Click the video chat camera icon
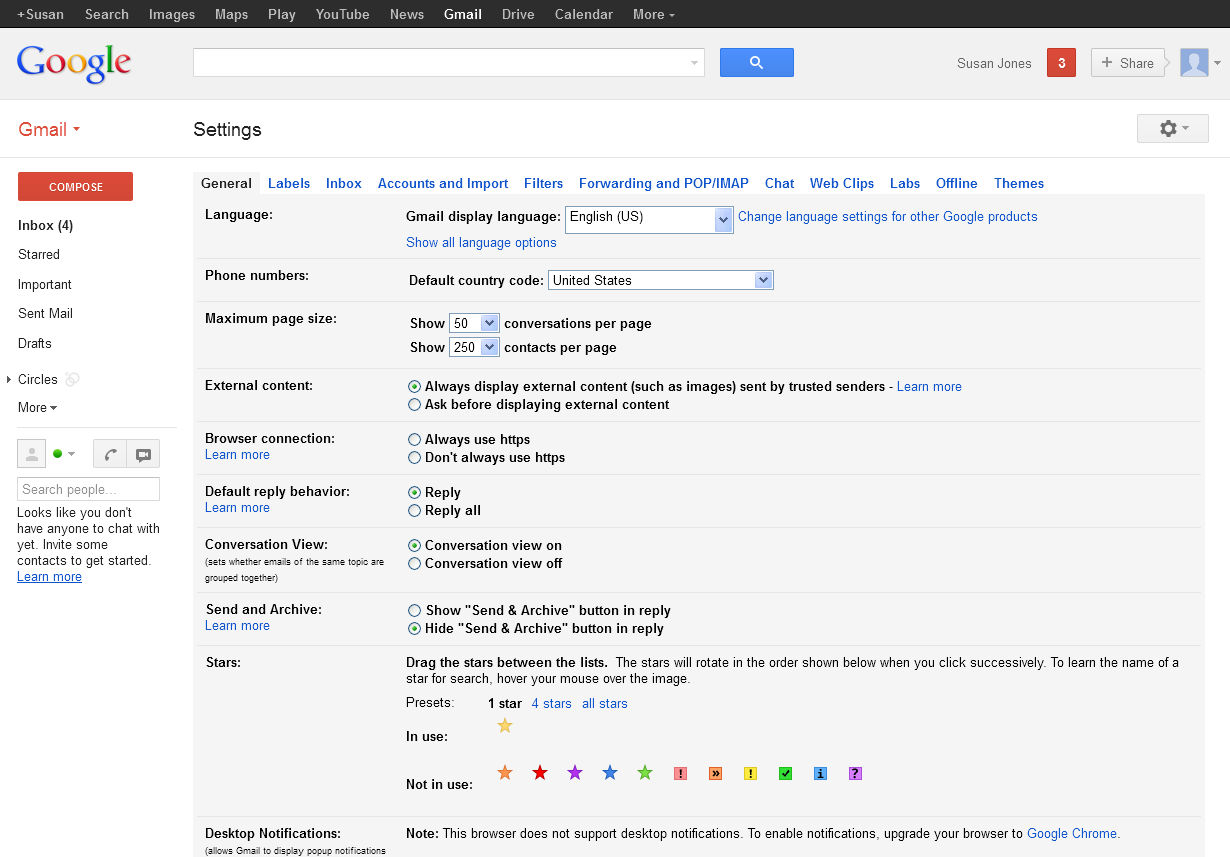 coord(143,454)
